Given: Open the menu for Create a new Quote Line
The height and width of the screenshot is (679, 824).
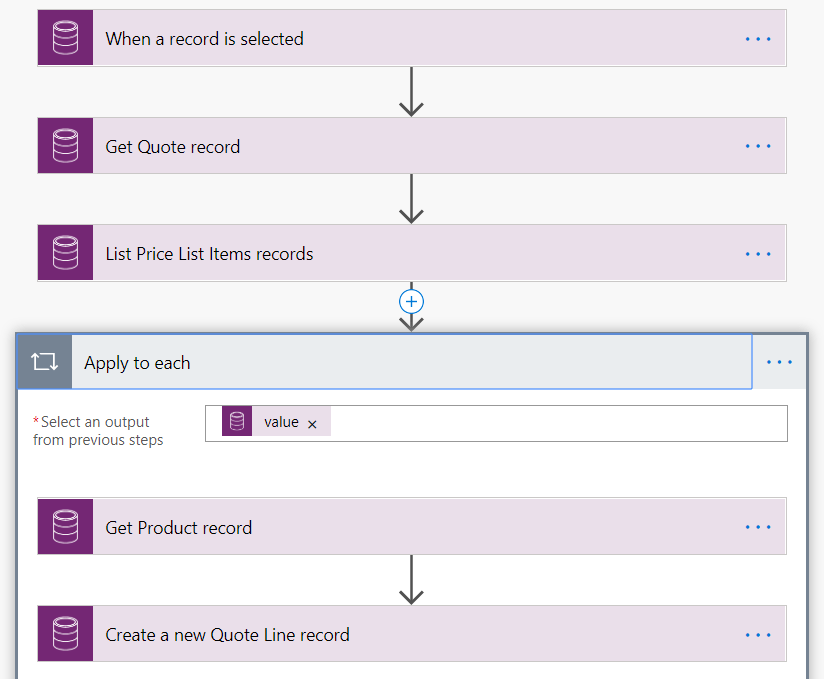Looking at the screenshot, I should tap(758, 634).
